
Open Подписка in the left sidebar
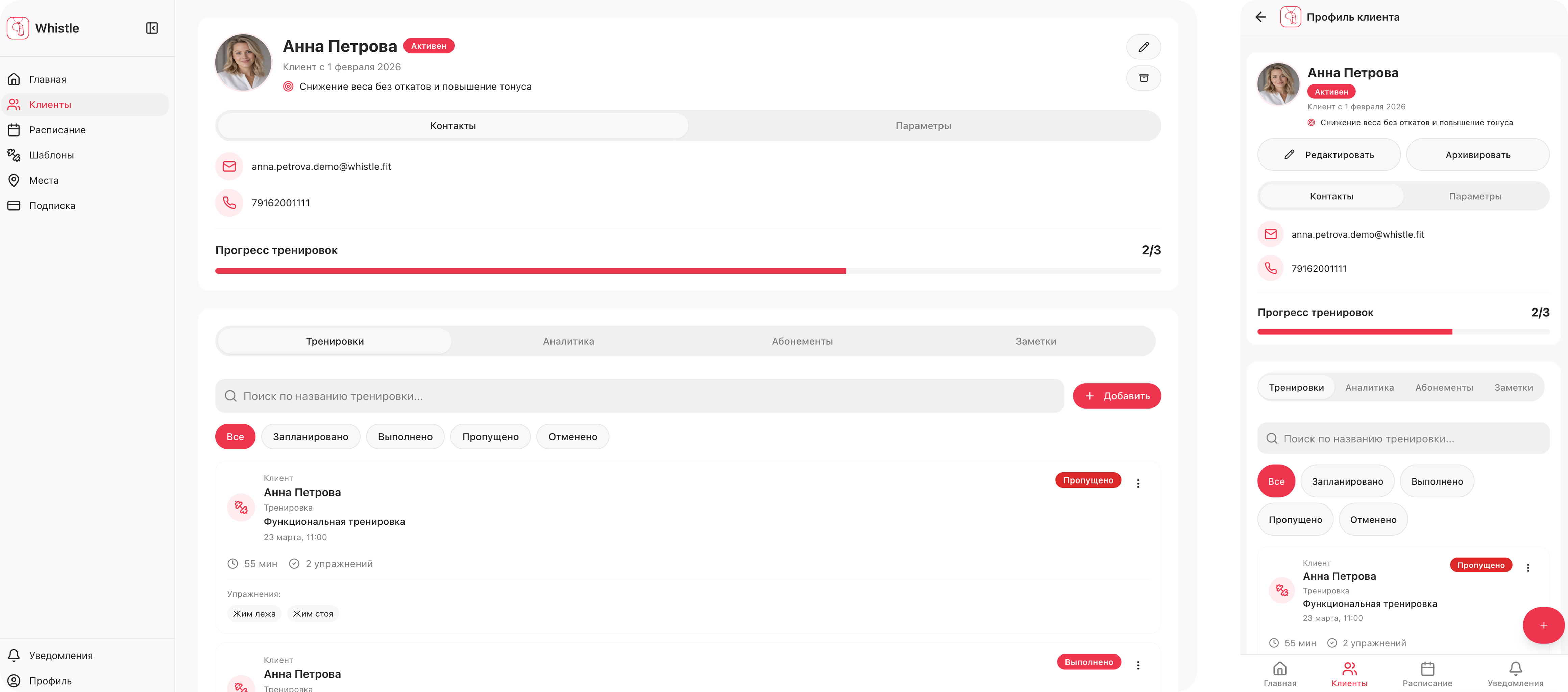85,206
